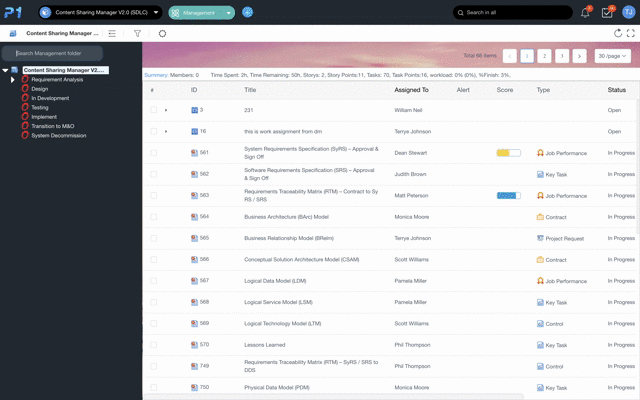Image resolution: width=640 pixels, height=400 pixels.
Task: Select System Decommission folder
Action: (x=59, y=136)
